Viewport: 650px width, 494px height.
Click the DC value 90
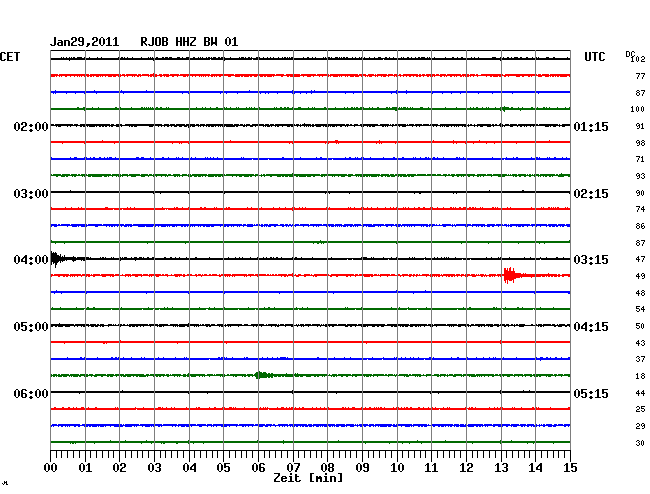[640, 193]
